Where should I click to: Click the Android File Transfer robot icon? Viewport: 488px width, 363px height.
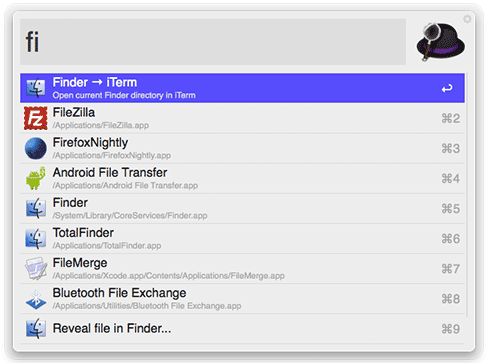tap(36, 178)
